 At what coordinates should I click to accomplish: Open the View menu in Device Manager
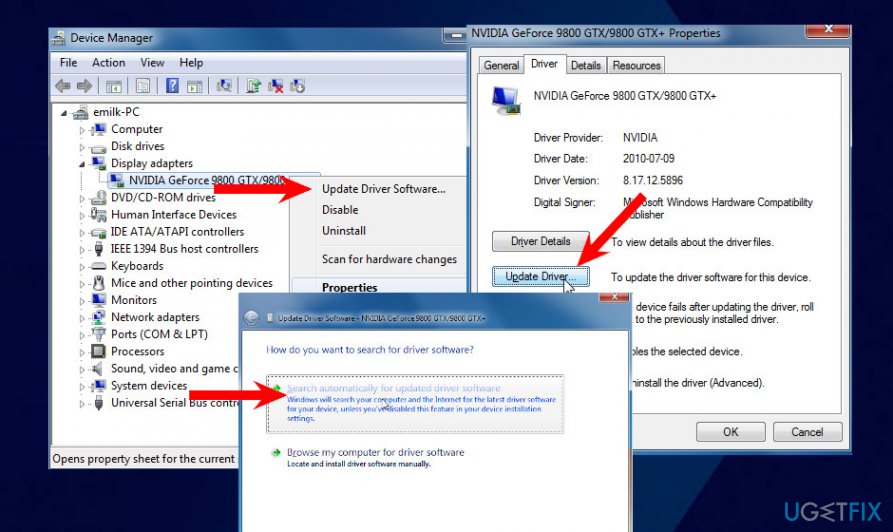point(152,63)
